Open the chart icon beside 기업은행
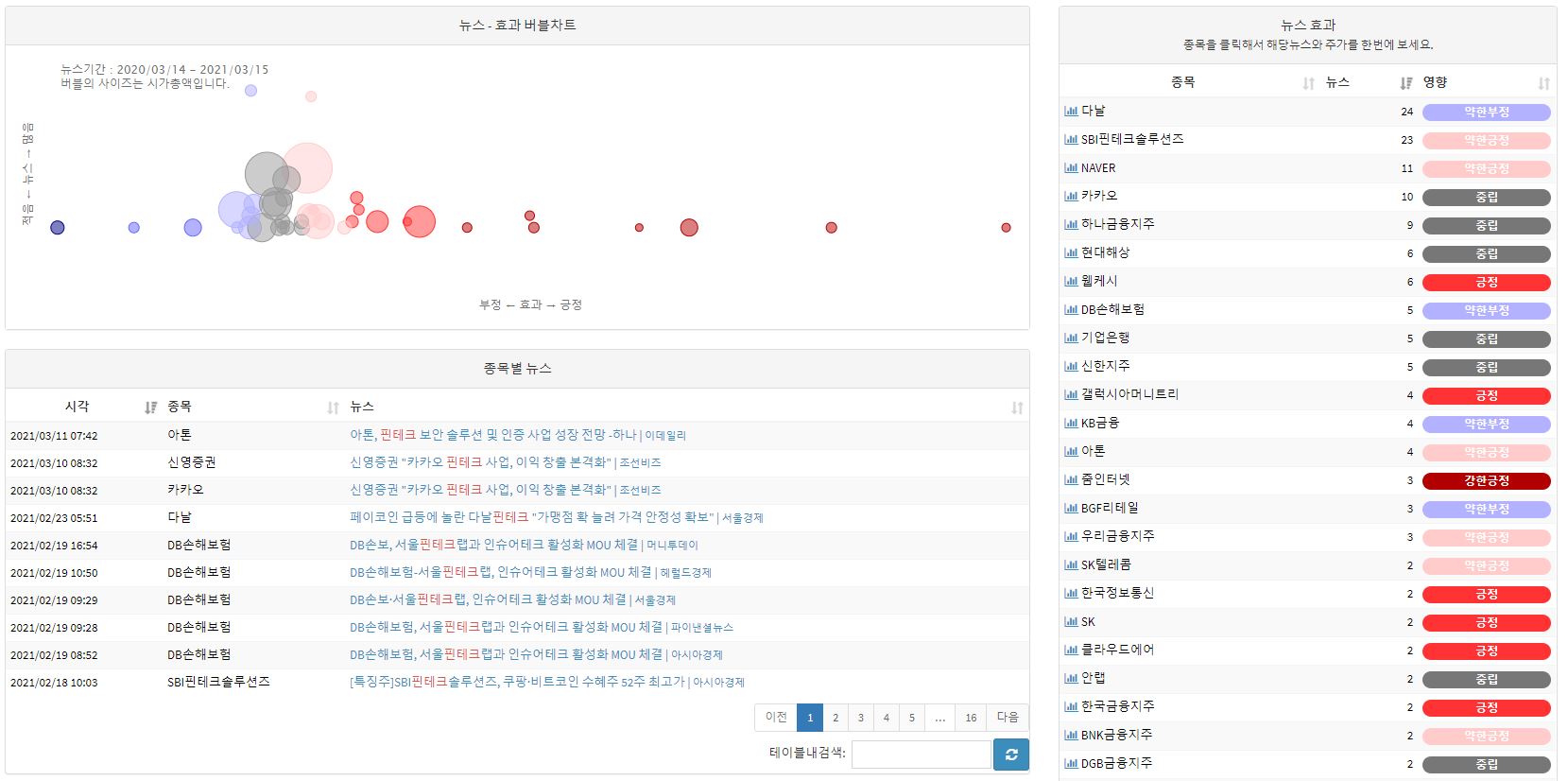The image size is (1568, 781). [1071, 338]
